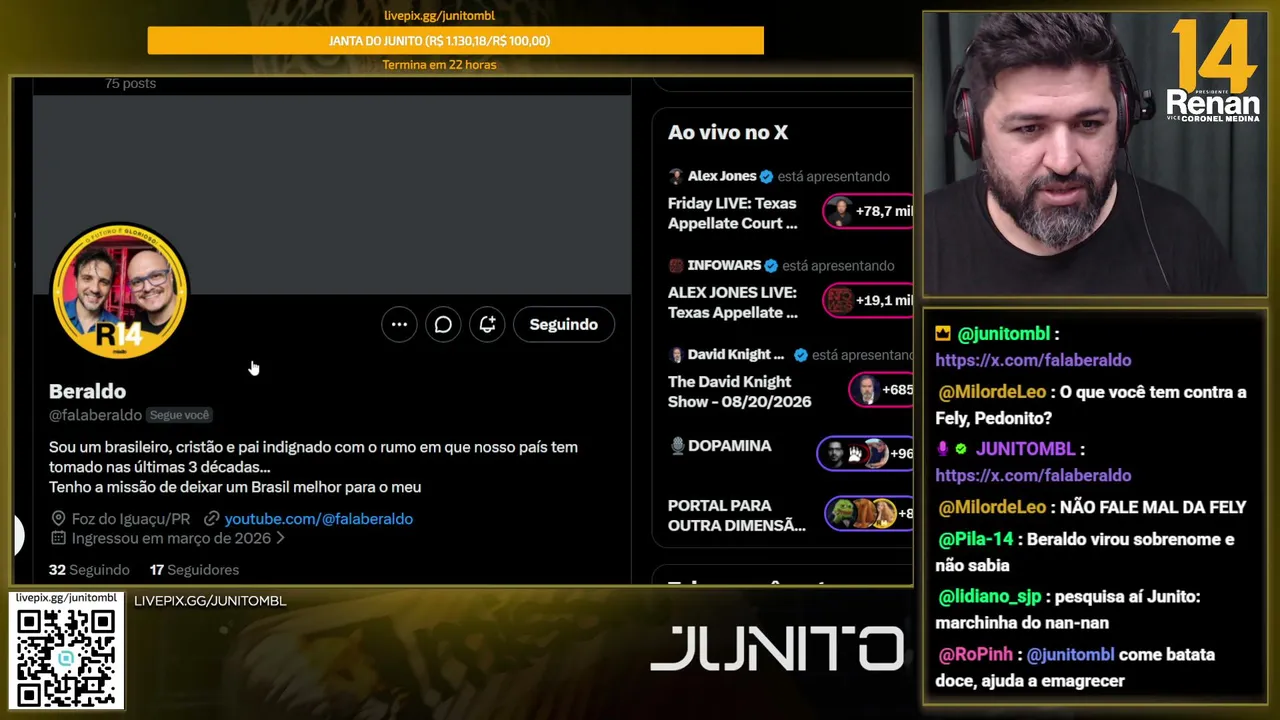Click the location pin icon beside Foz do Iguaçu/PR

pos(58,518)
